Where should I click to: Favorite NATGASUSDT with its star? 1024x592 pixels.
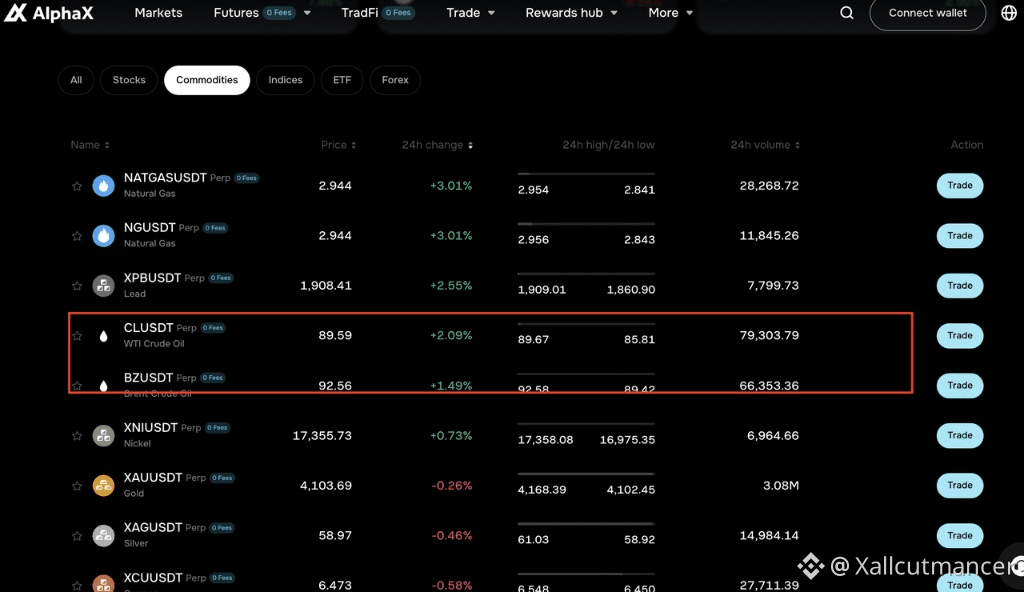coord(77,186)
